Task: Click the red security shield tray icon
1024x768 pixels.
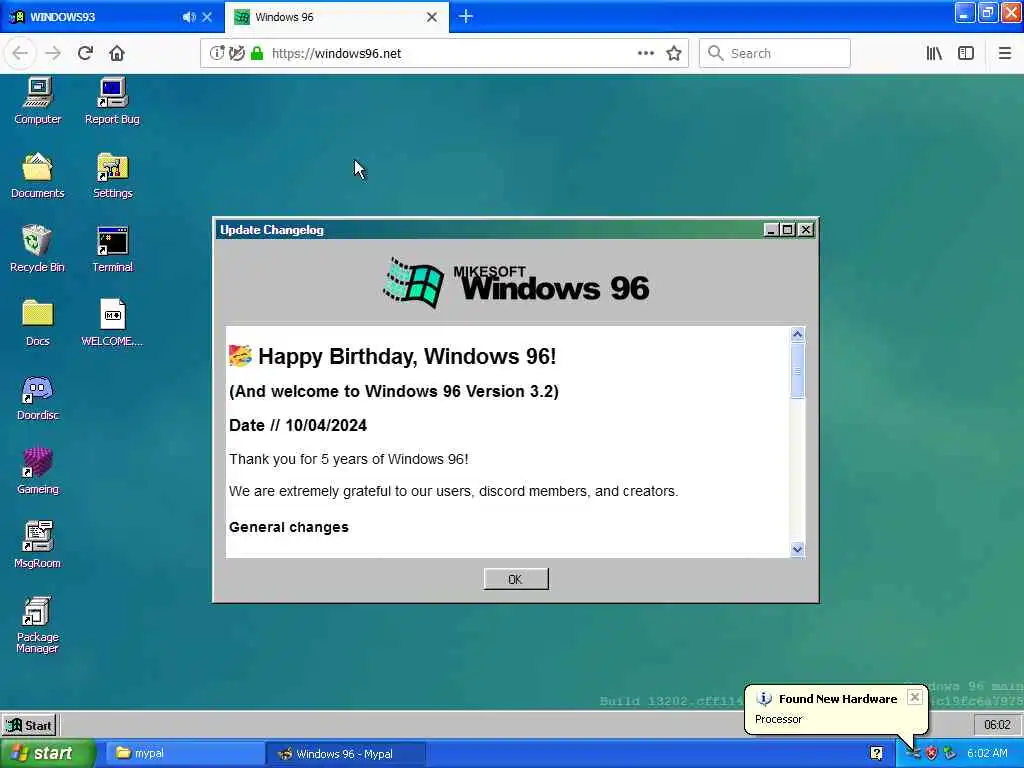Action: tap(931, 753)
